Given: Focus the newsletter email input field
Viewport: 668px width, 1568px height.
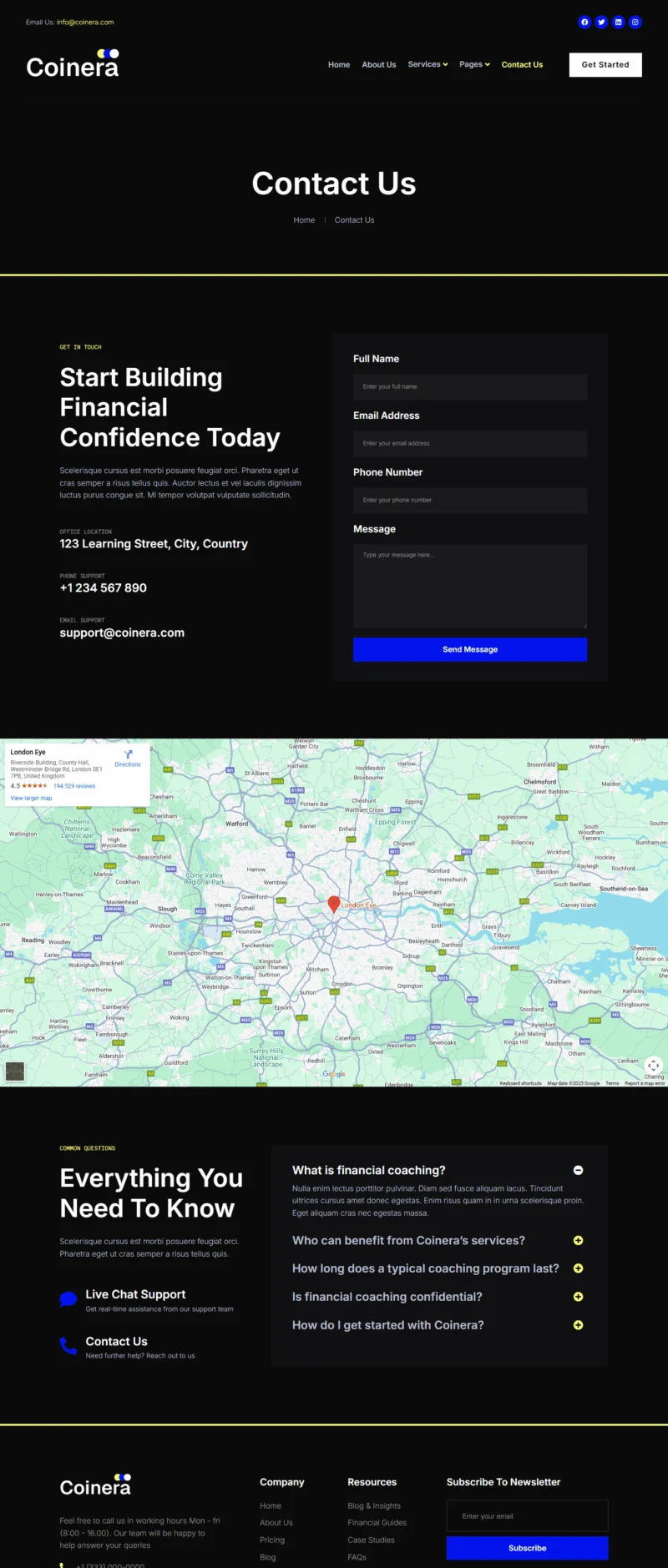Looking at the screenshot, I should (527, 1516).
